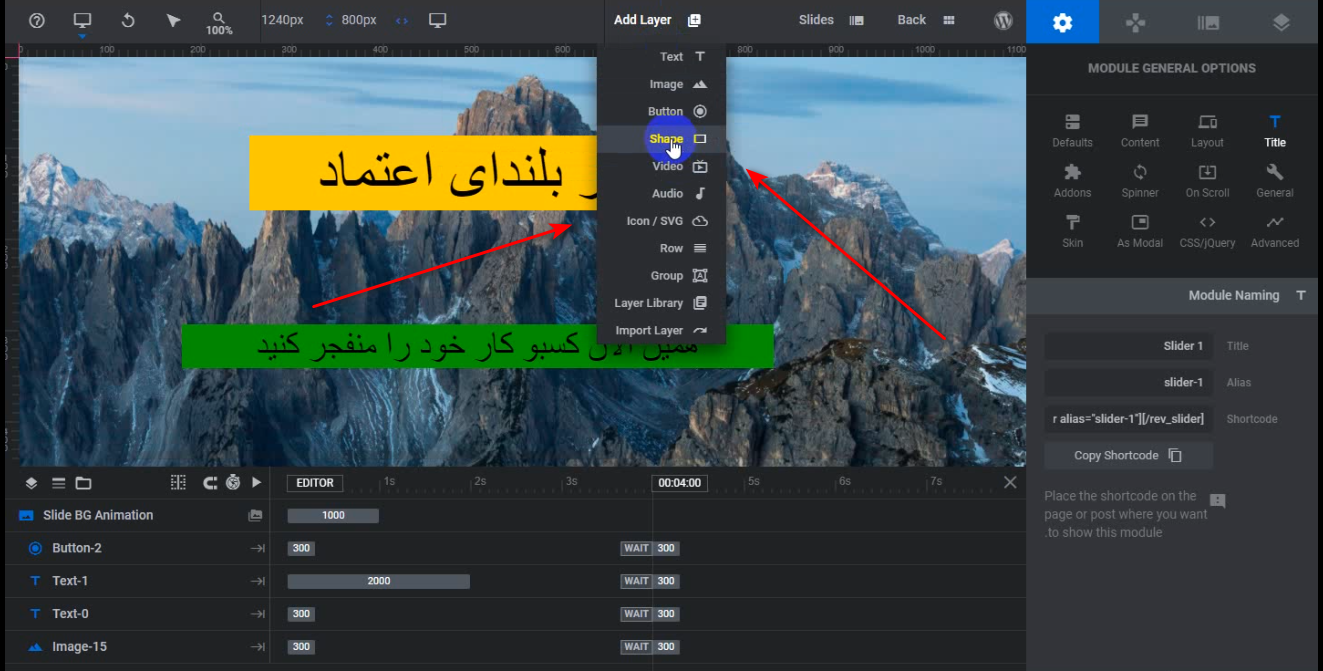Click the undo arrow icon
This screenshot has height=671, width=1323.
click(x=128, y=20)
